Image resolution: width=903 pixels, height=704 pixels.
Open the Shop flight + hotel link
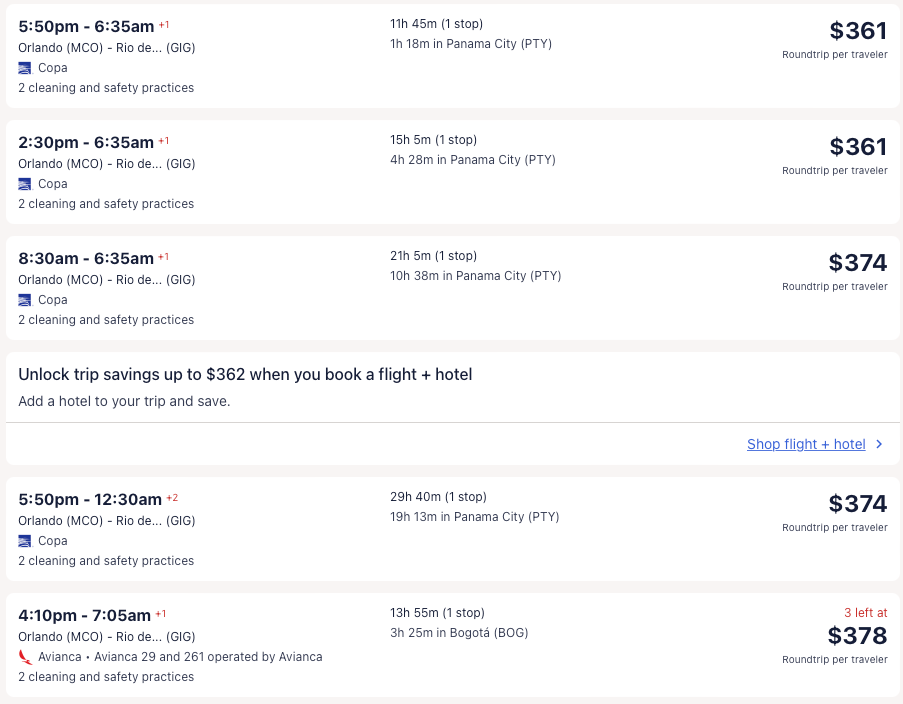(x=806, y=444)
